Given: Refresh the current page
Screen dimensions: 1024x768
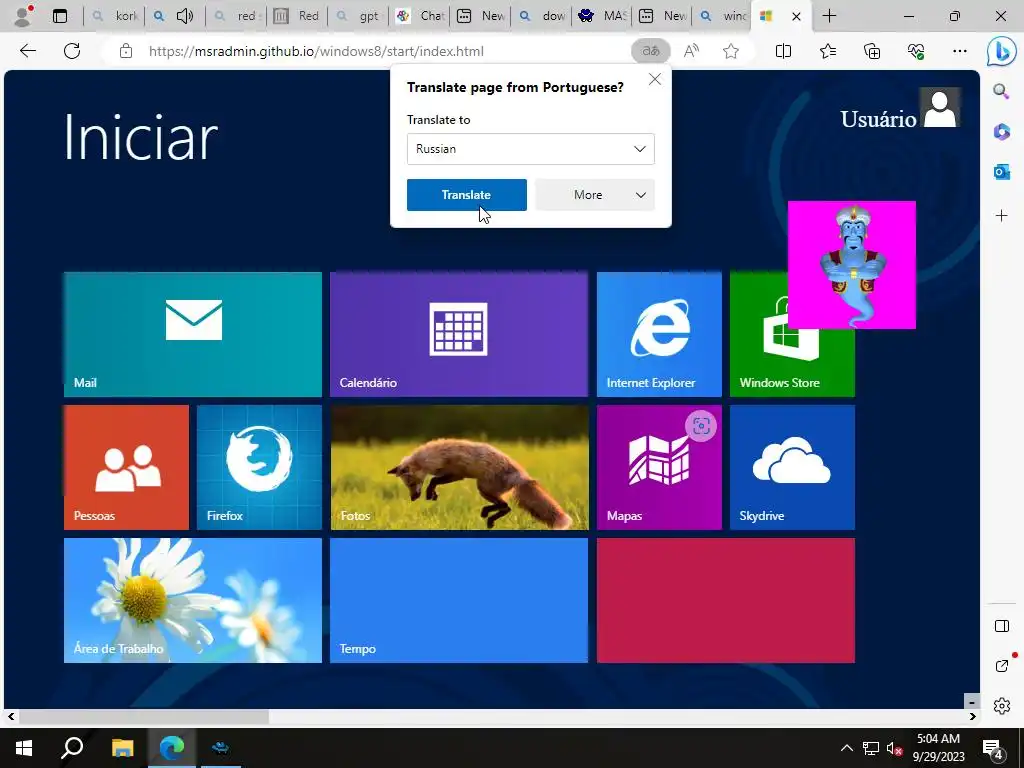Looking at the screenshot, I should click(72, 51).
